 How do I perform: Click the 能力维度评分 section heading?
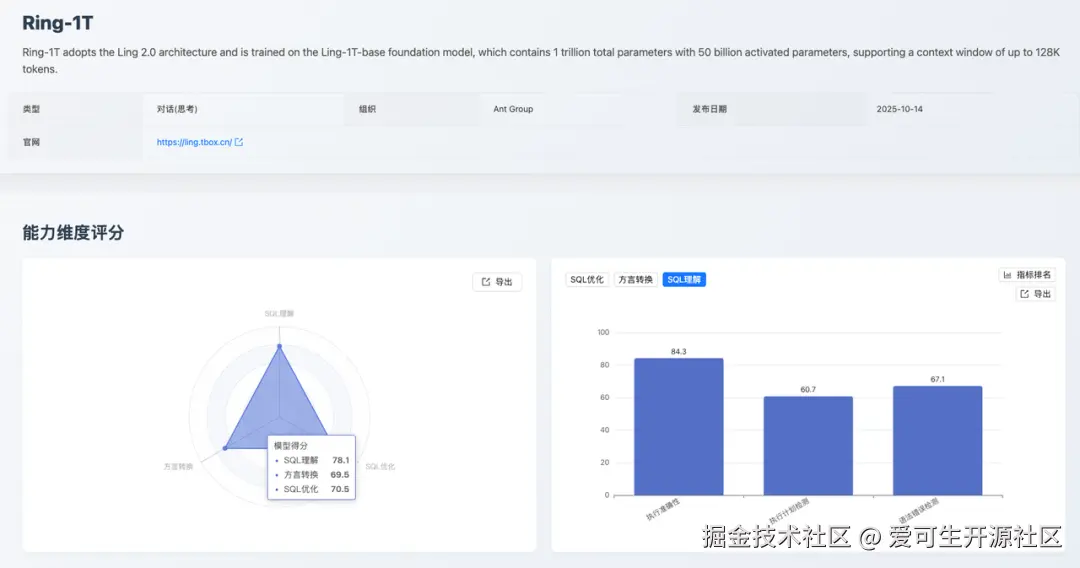point(73,233)
